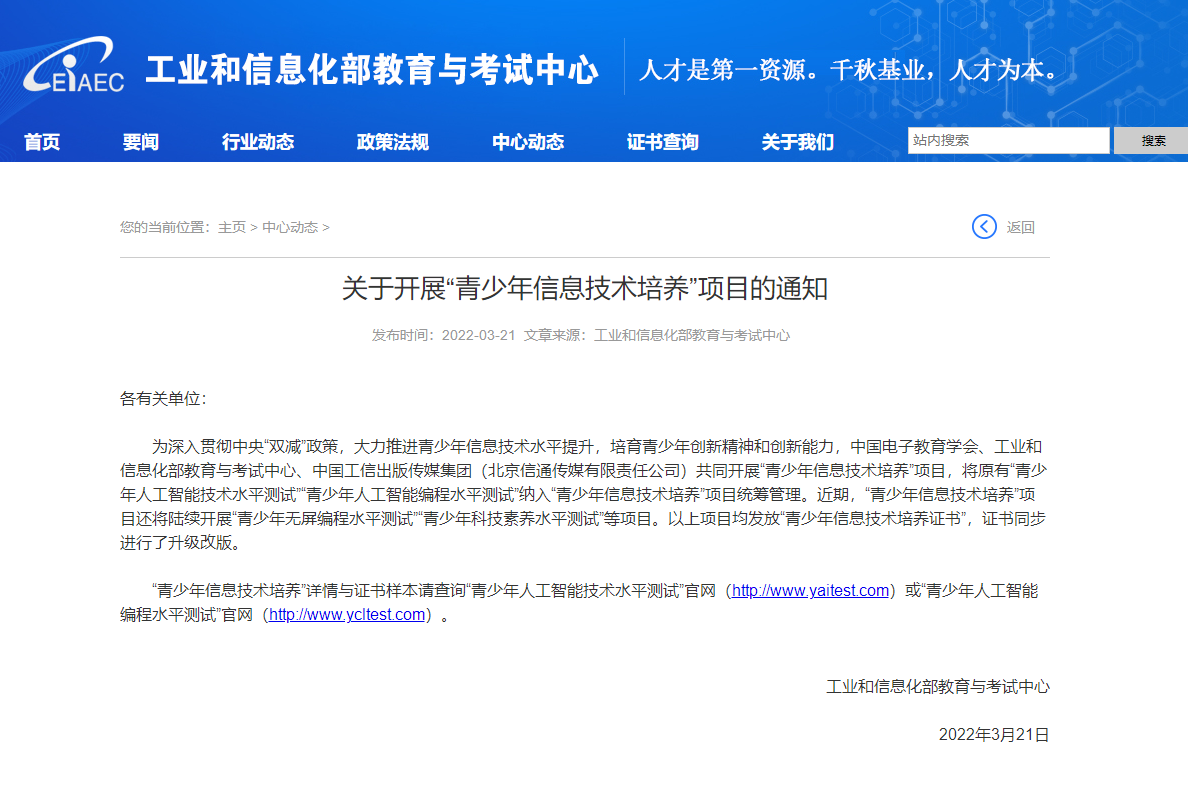This screenshot has height=805, width=1188.
Task: Select 政策法规 from the navigation bar
Action: point(393,142)
